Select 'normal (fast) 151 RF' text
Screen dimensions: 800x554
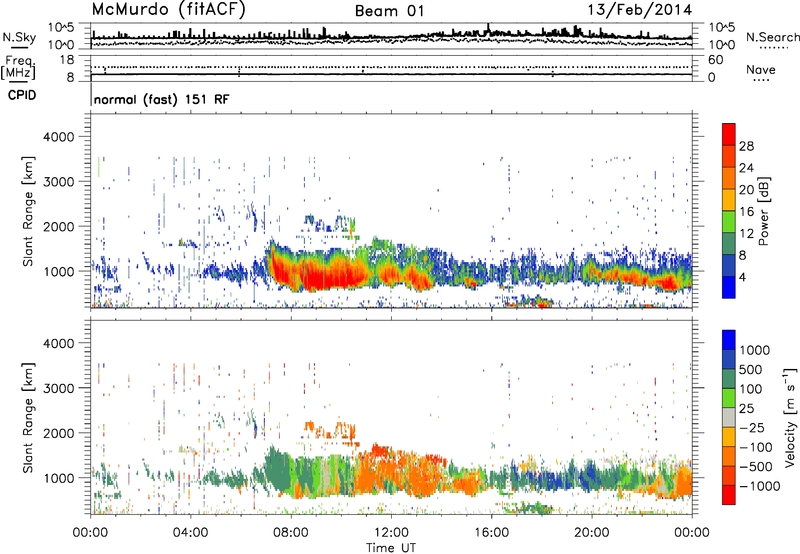click(162, 99)
